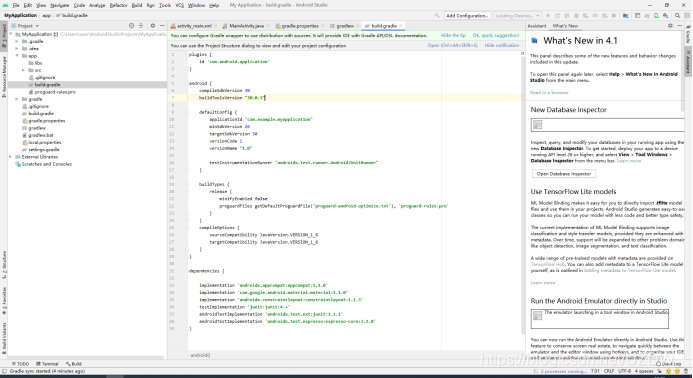Select local.properties in project tree
The image size is (693, 378).
(45, 142)
